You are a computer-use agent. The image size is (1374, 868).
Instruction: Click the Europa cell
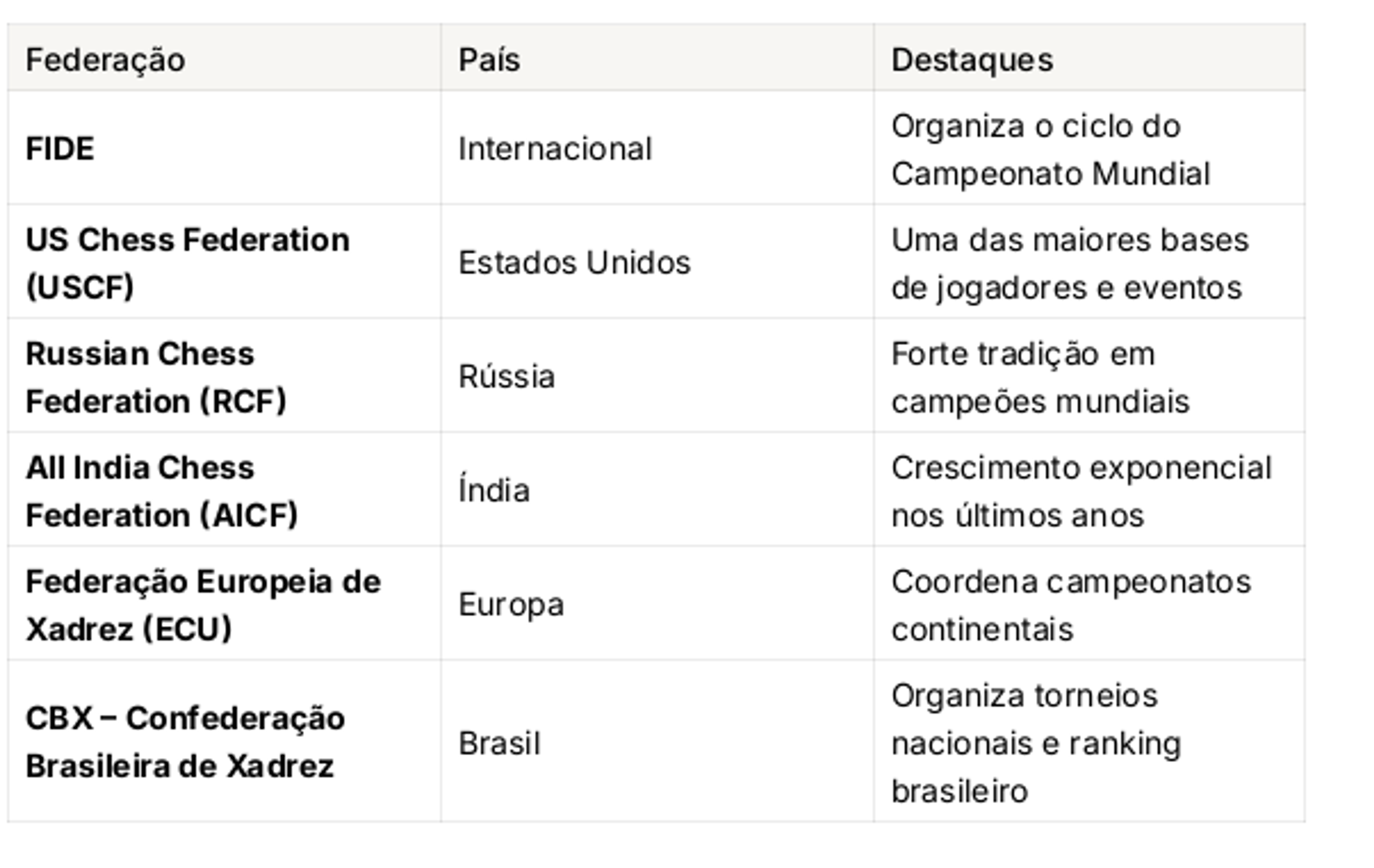pyautogui.click(x=657, y=603)
